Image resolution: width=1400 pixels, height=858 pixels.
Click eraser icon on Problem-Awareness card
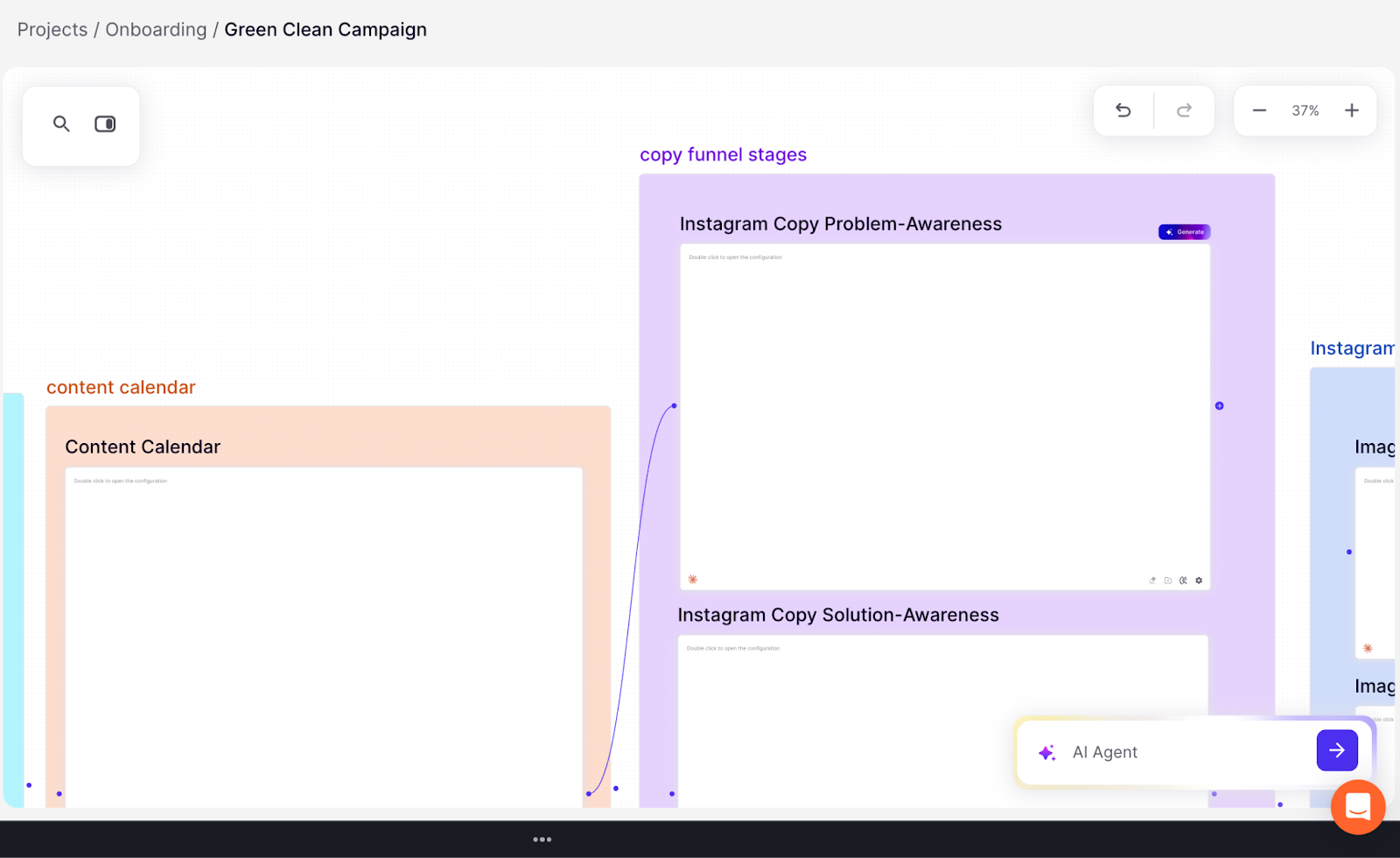point(1152,580)
